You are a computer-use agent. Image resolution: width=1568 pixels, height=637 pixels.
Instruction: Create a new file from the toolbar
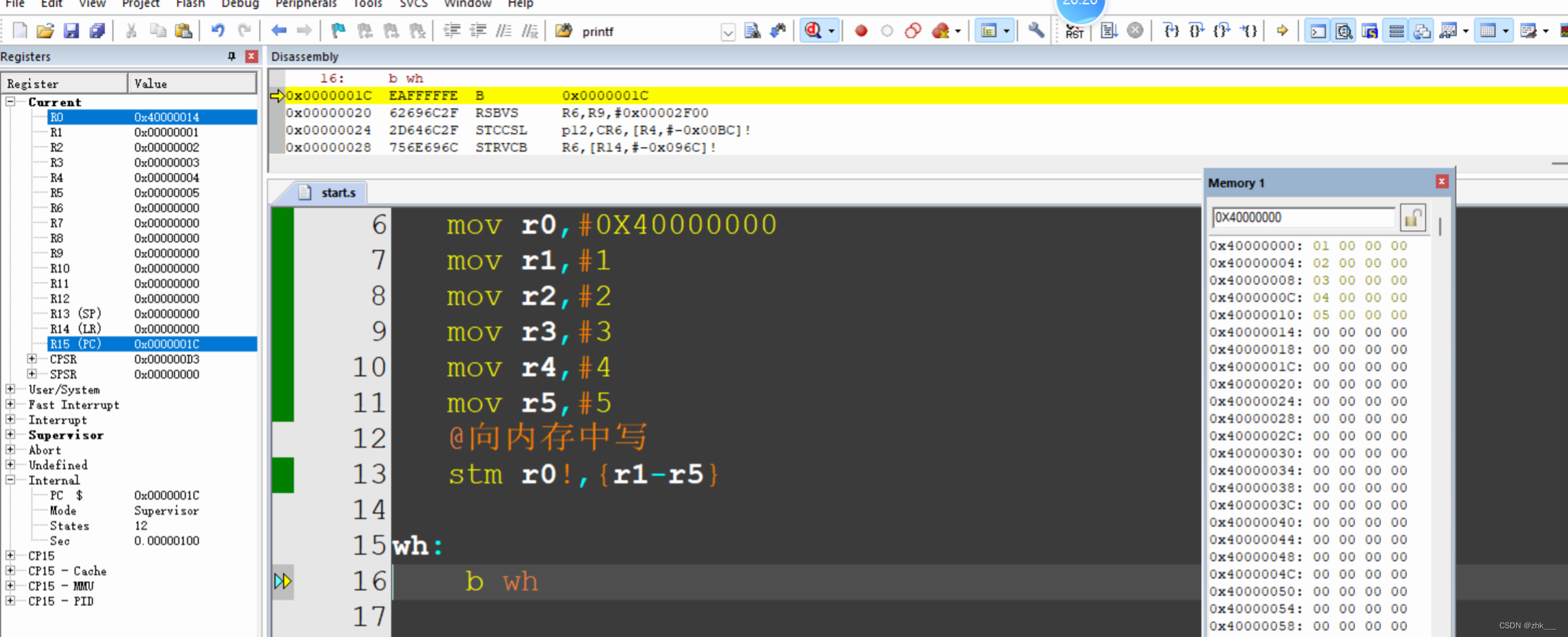19,31
